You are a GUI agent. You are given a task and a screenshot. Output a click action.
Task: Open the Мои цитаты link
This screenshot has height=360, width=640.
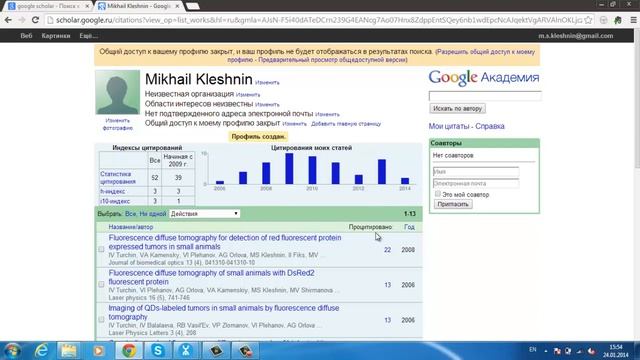pos(449,127)
